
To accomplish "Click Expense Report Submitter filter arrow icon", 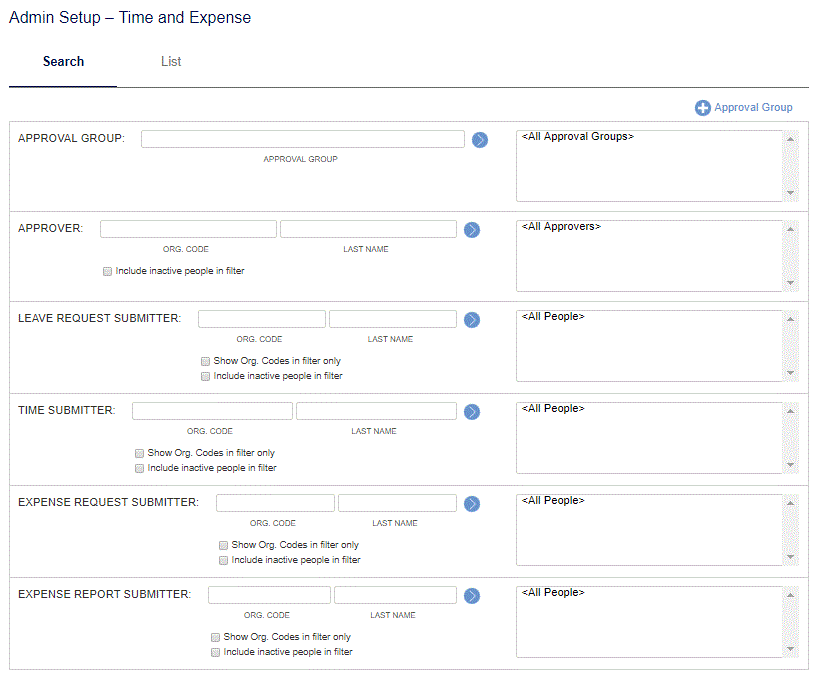I will pyautogui.click(x=472, y=596).
